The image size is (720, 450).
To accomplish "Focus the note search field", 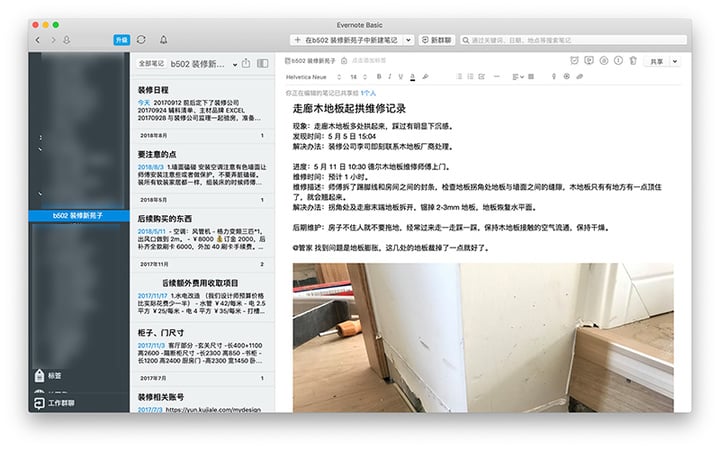I will click(573, 40).
